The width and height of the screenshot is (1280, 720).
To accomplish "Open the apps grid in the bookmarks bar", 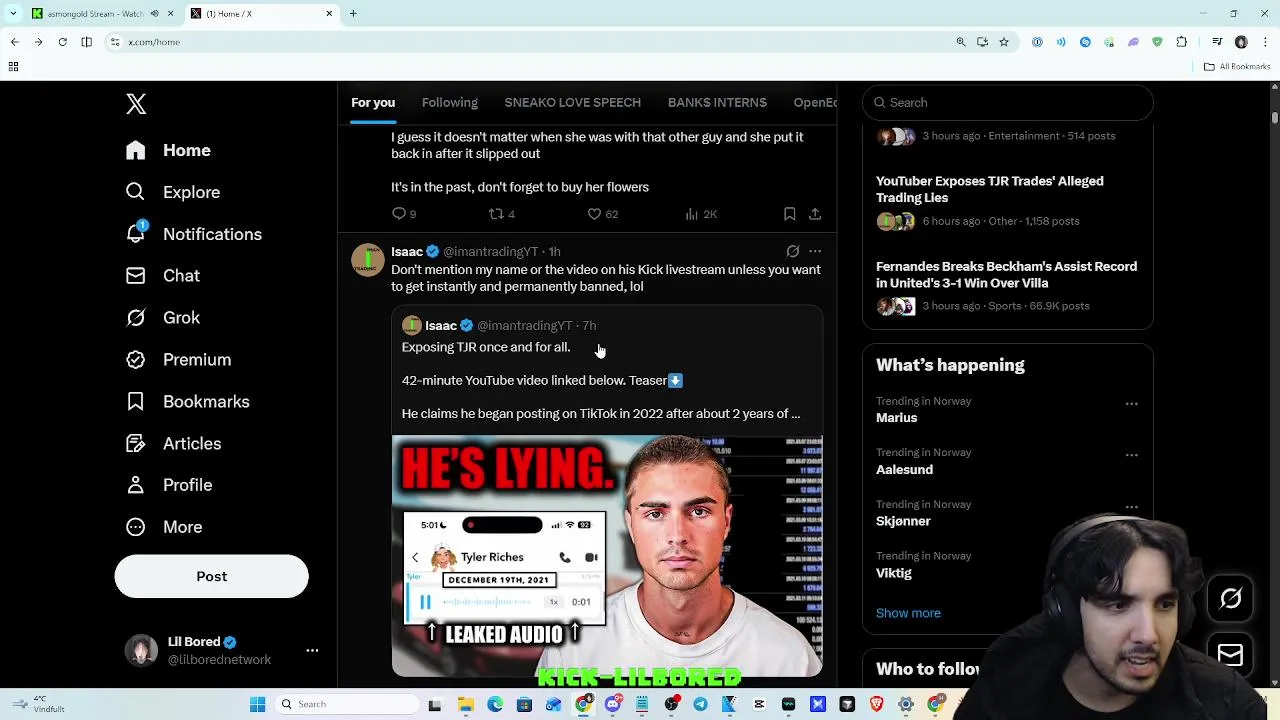I will [x=13, y=67].
